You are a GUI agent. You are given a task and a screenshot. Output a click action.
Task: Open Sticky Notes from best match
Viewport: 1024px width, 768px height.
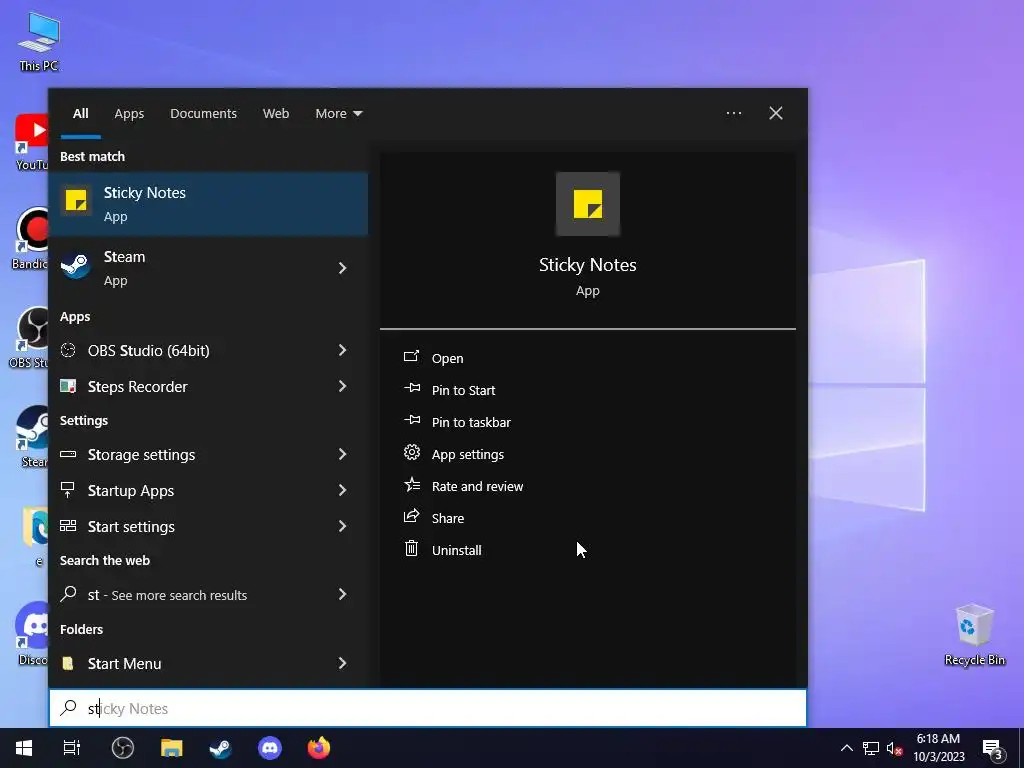pos(208,204)
